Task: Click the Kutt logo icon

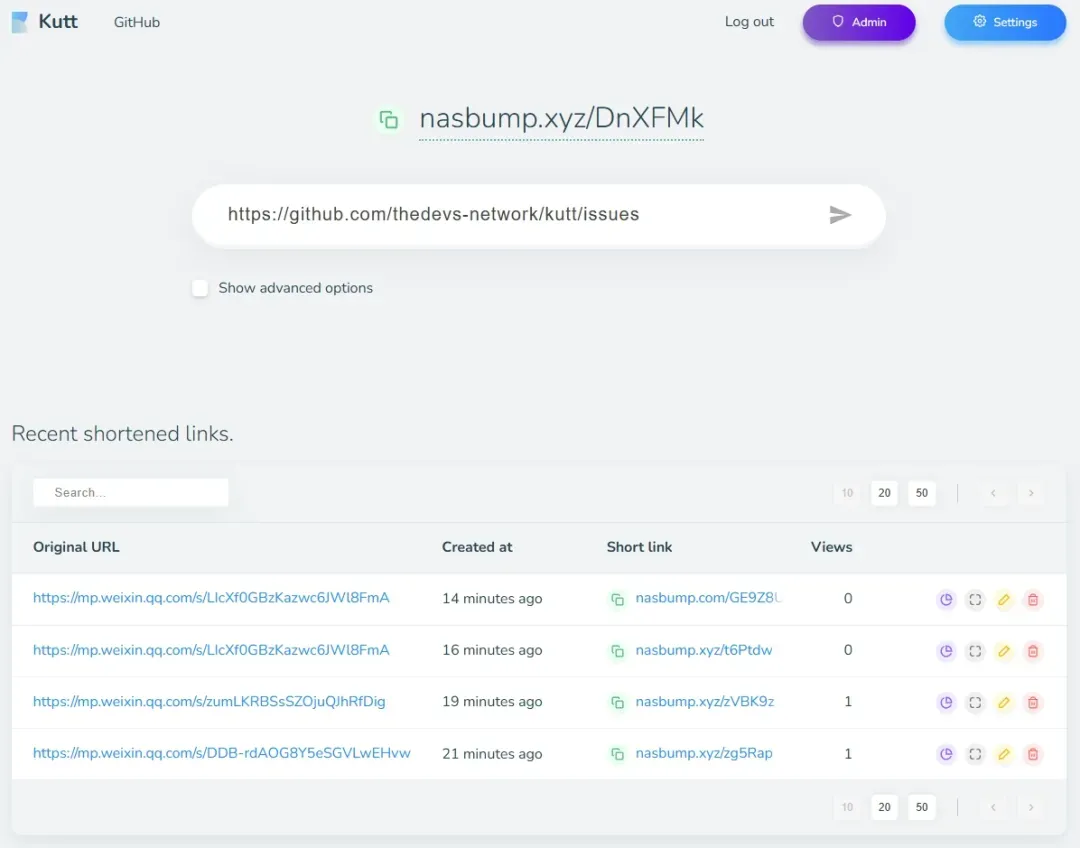Action: tap(20, 22)
